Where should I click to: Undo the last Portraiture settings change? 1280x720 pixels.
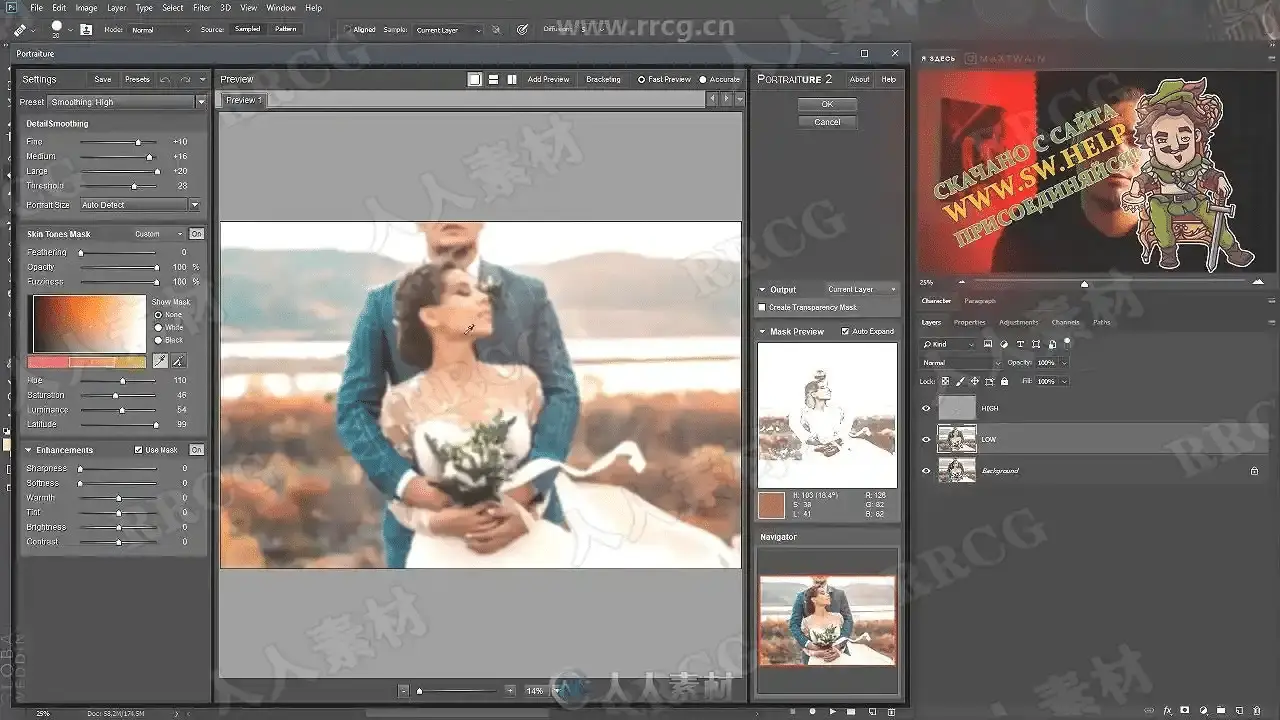click(x=165, y=79)
